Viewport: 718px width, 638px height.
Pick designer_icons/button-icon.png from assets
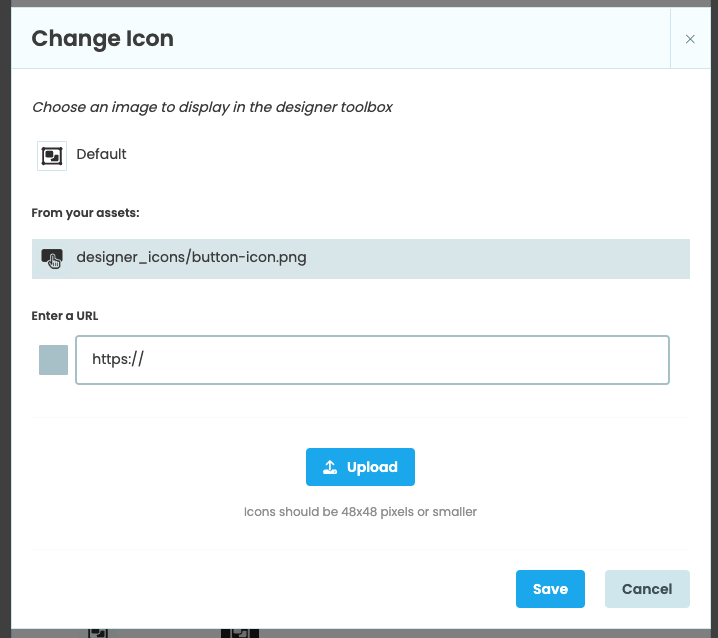[x=361, y=259]
